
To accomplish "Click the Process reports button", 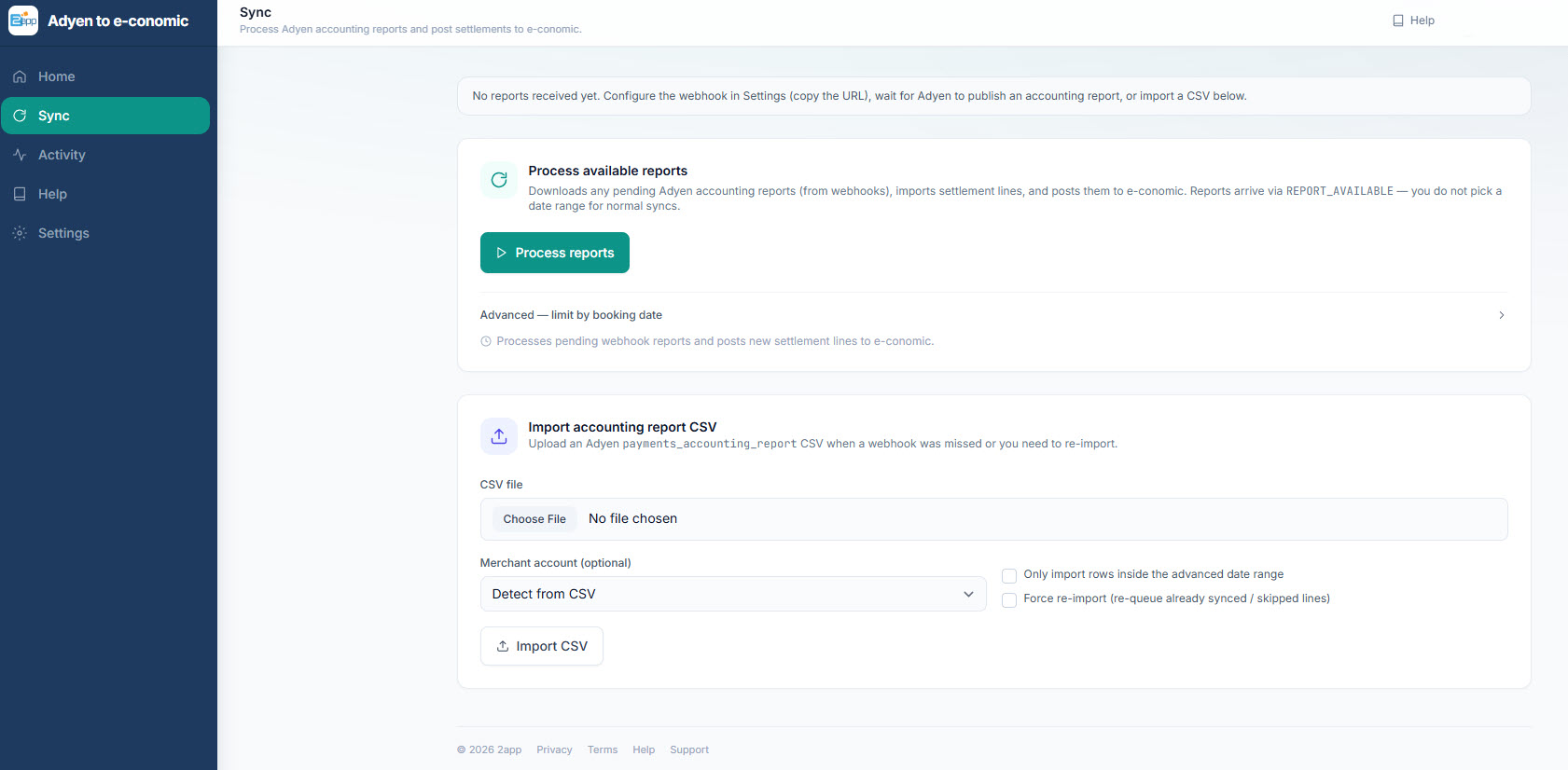I will (x=555, y=253).
